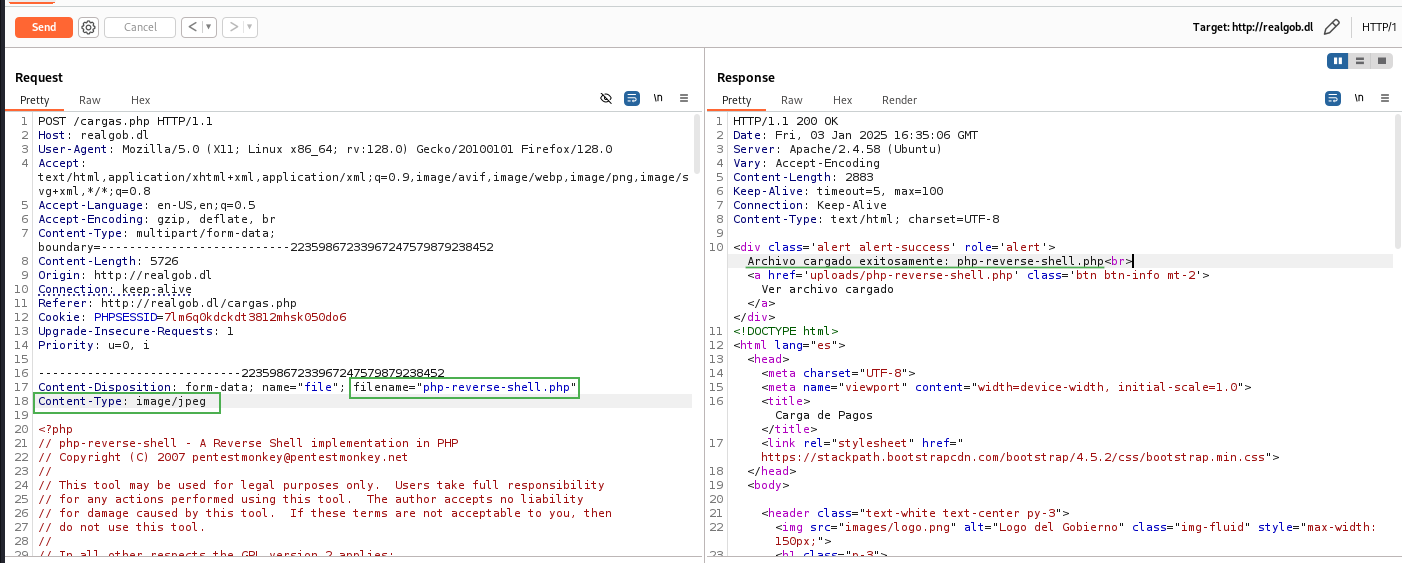Screen dimensions: 1402x563
Task: Open the Response Render tab
Action: (x=899, y=100)
